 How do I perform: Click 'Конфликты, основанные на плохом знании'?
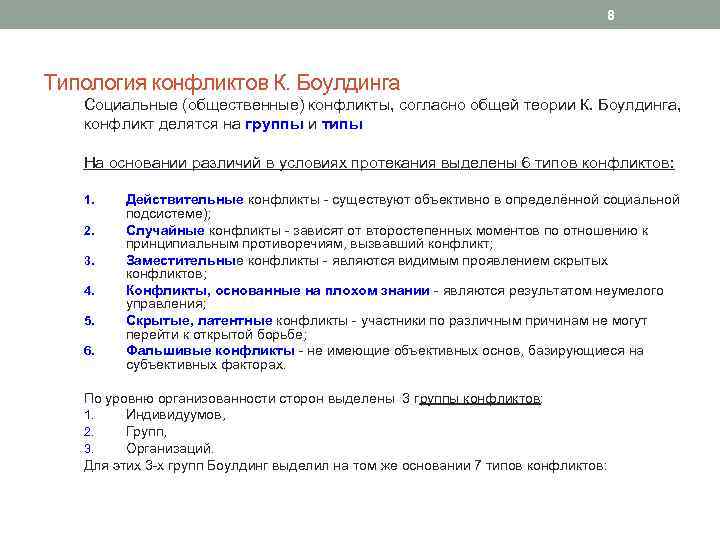[278, 291]
